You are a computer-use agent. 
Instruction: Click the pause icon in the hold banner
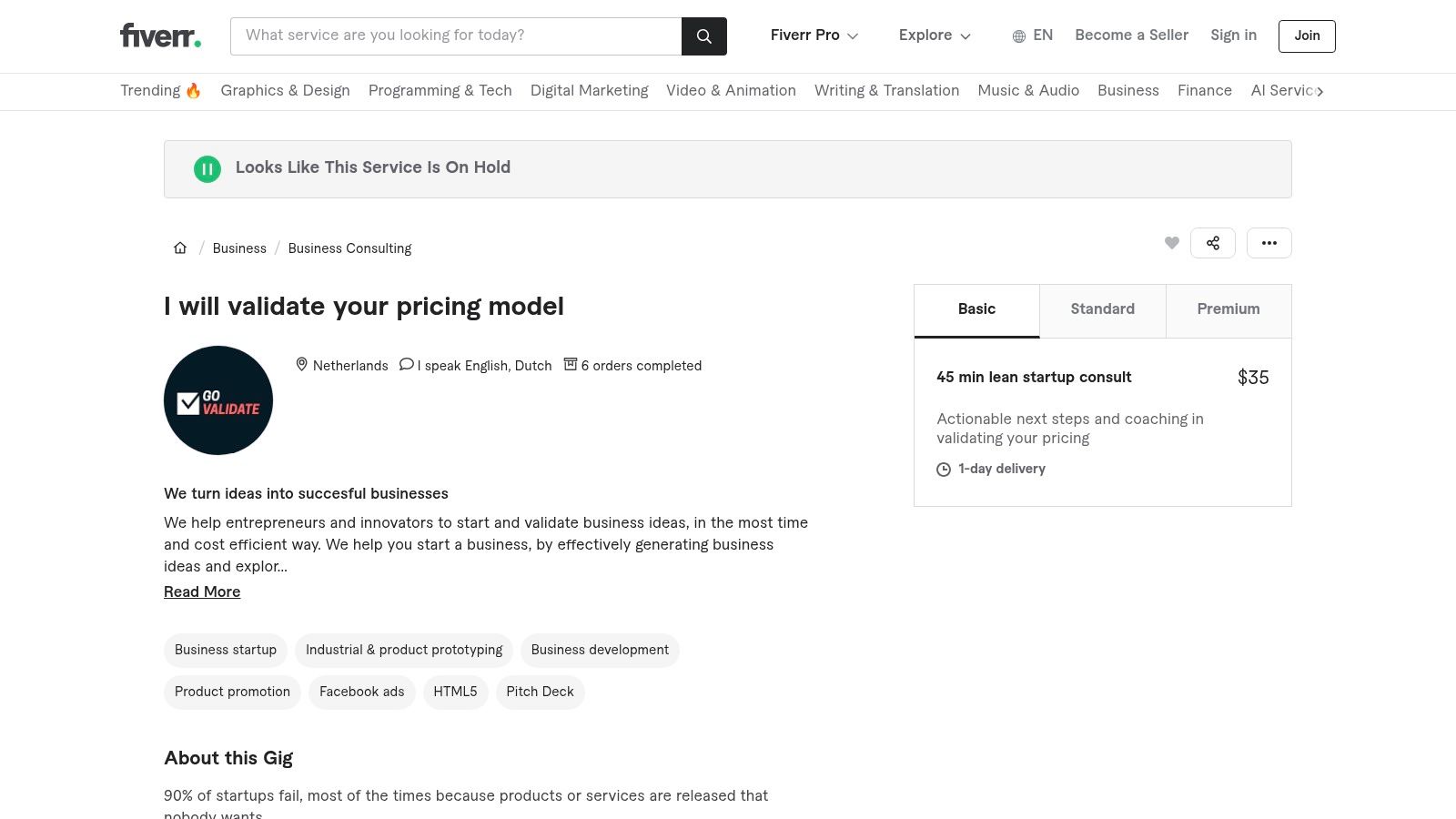[x=207, y=168]
